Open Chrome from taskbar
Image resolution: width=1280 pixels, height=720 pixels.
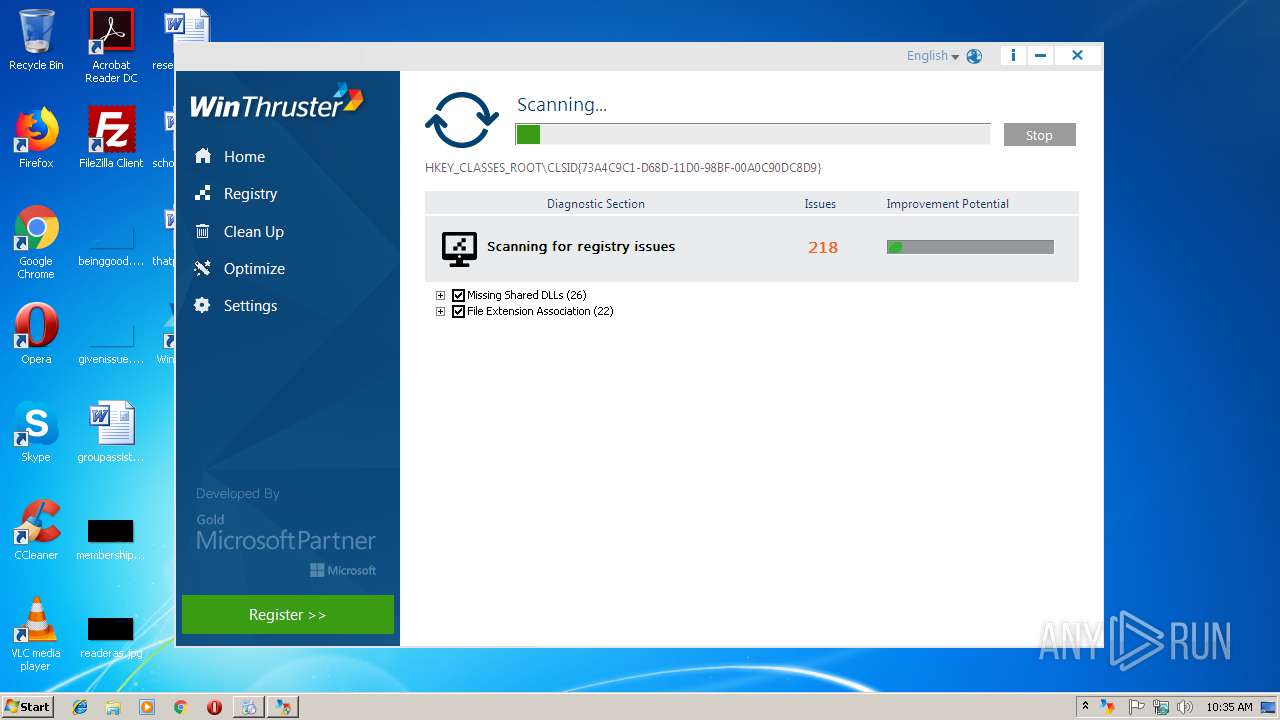[181, 707]
